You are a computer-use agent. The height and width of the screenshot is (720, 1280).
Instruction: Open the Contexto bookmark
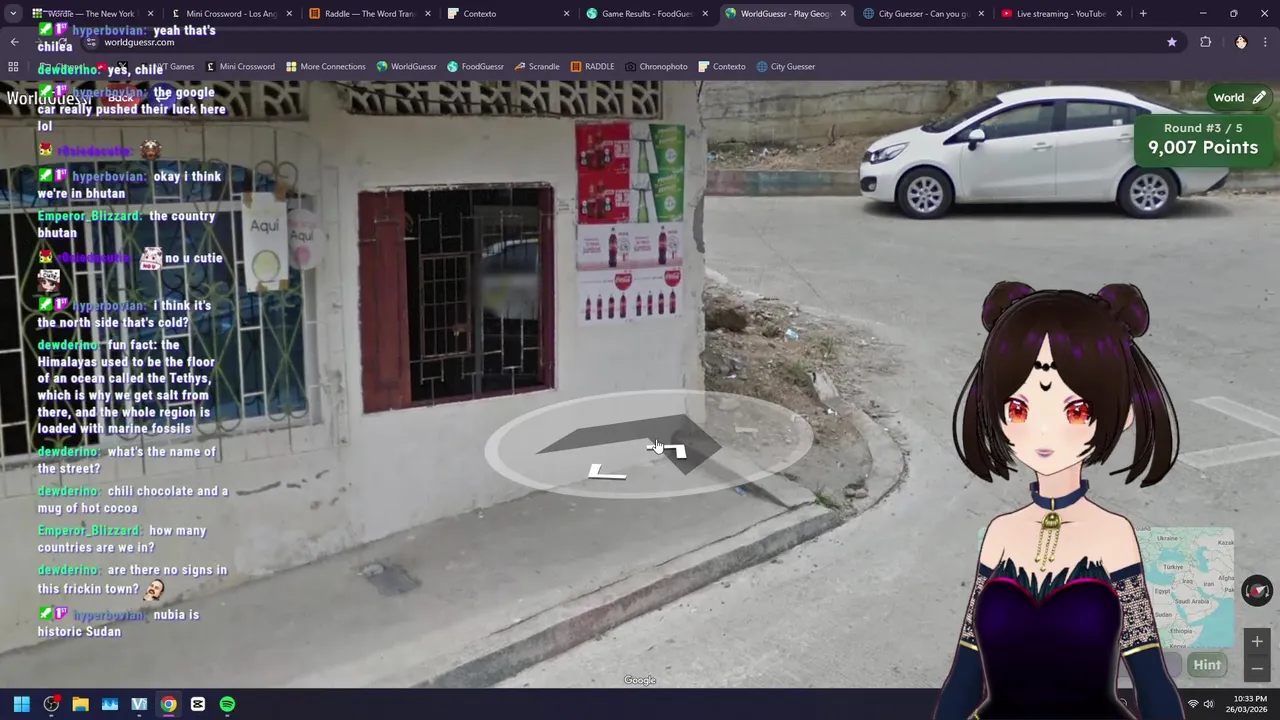721,66
